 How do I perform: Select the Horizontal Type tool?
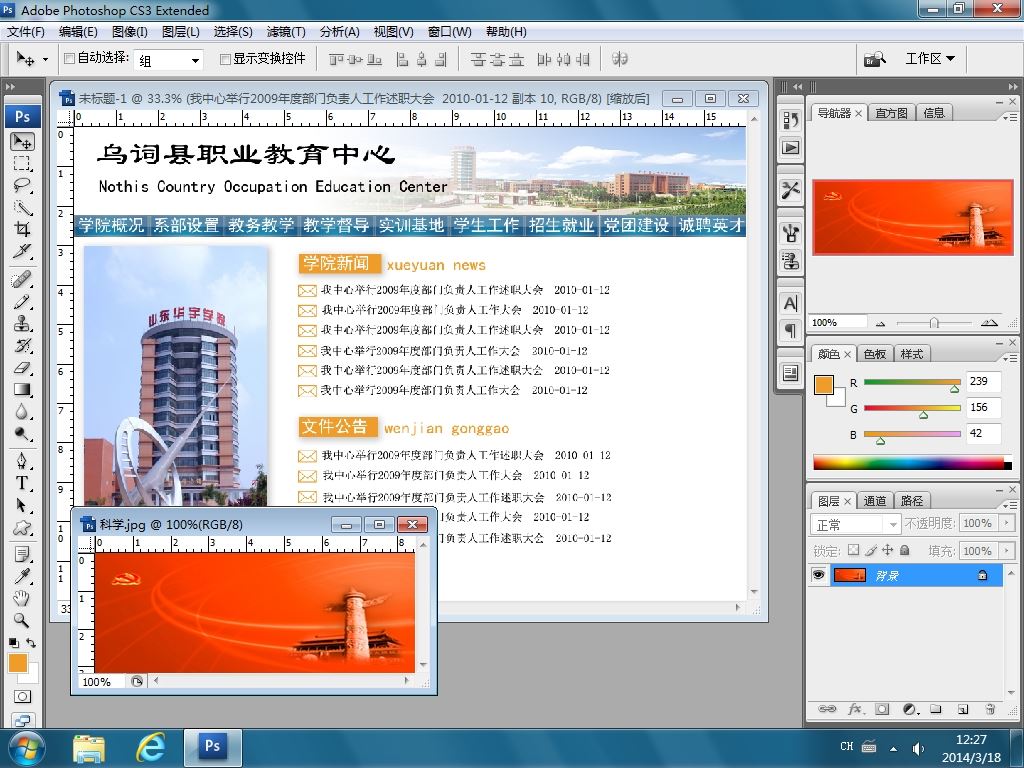tap(22, 483)
